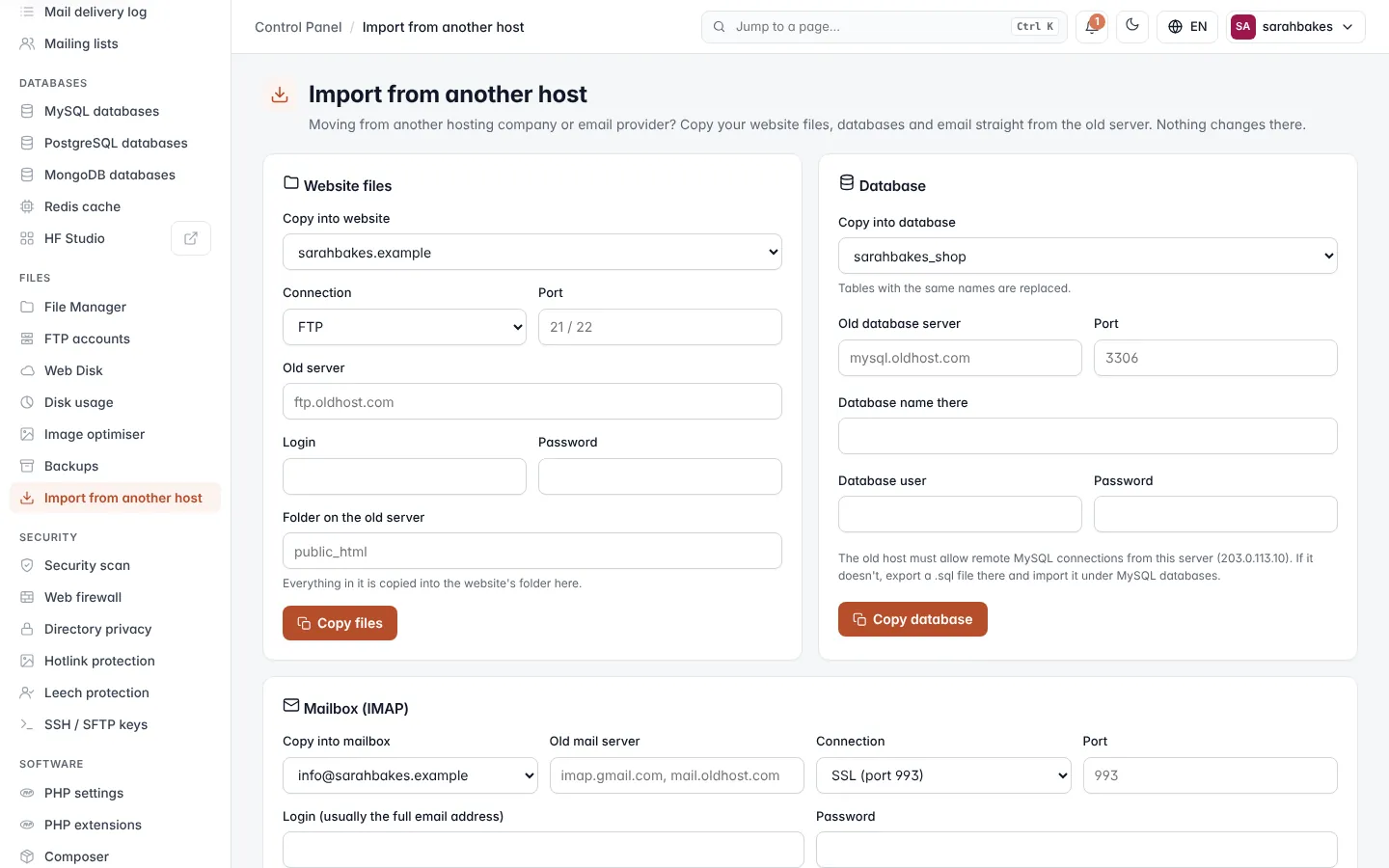The image size is (1389, 868).
Task: Open the Copy into website dropdown
Action: pos(532,253)
